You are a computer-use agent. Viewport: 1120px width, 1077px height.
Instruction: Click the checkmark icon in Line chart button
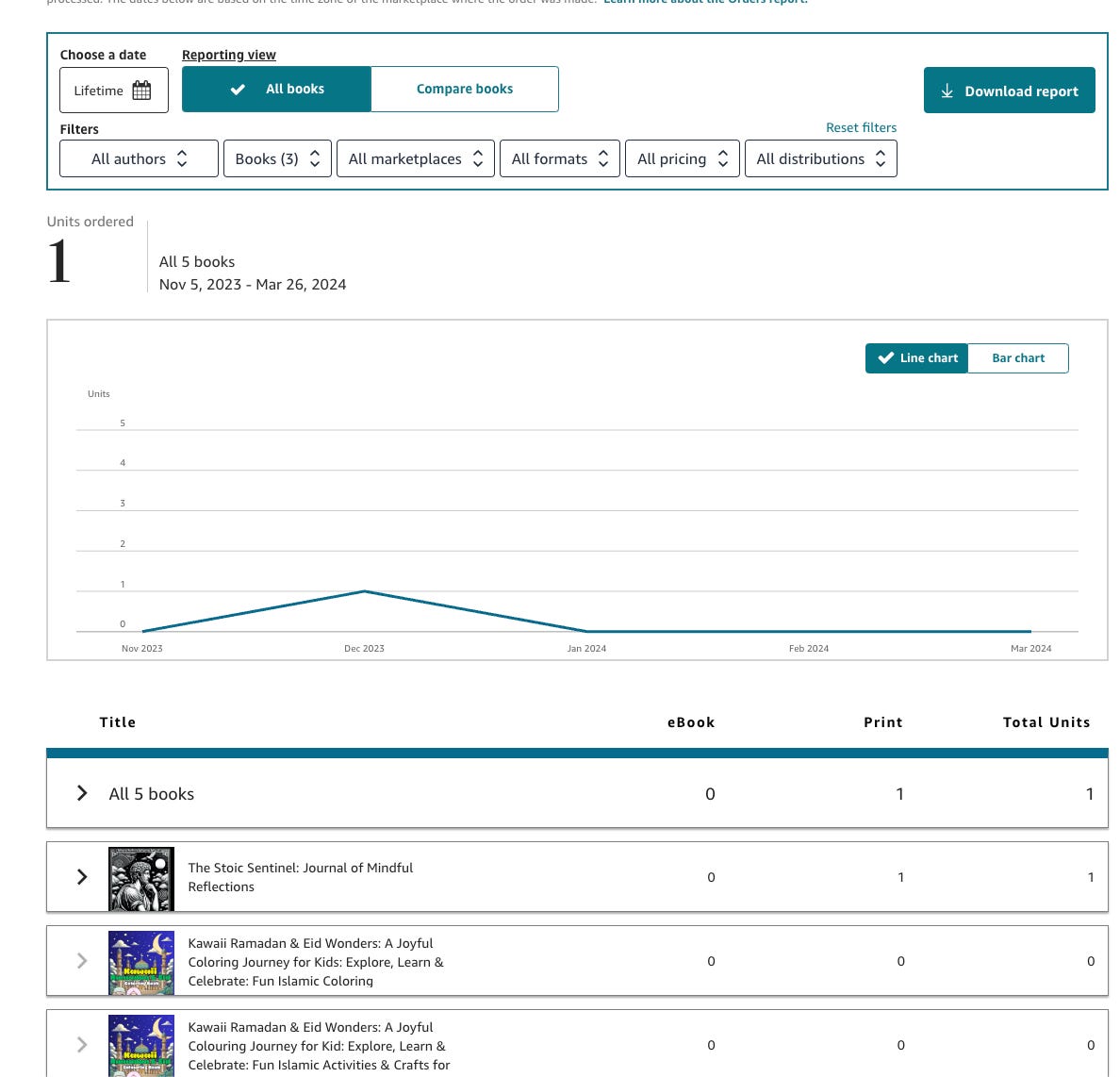pyautogui.click(x=885, y=358)
